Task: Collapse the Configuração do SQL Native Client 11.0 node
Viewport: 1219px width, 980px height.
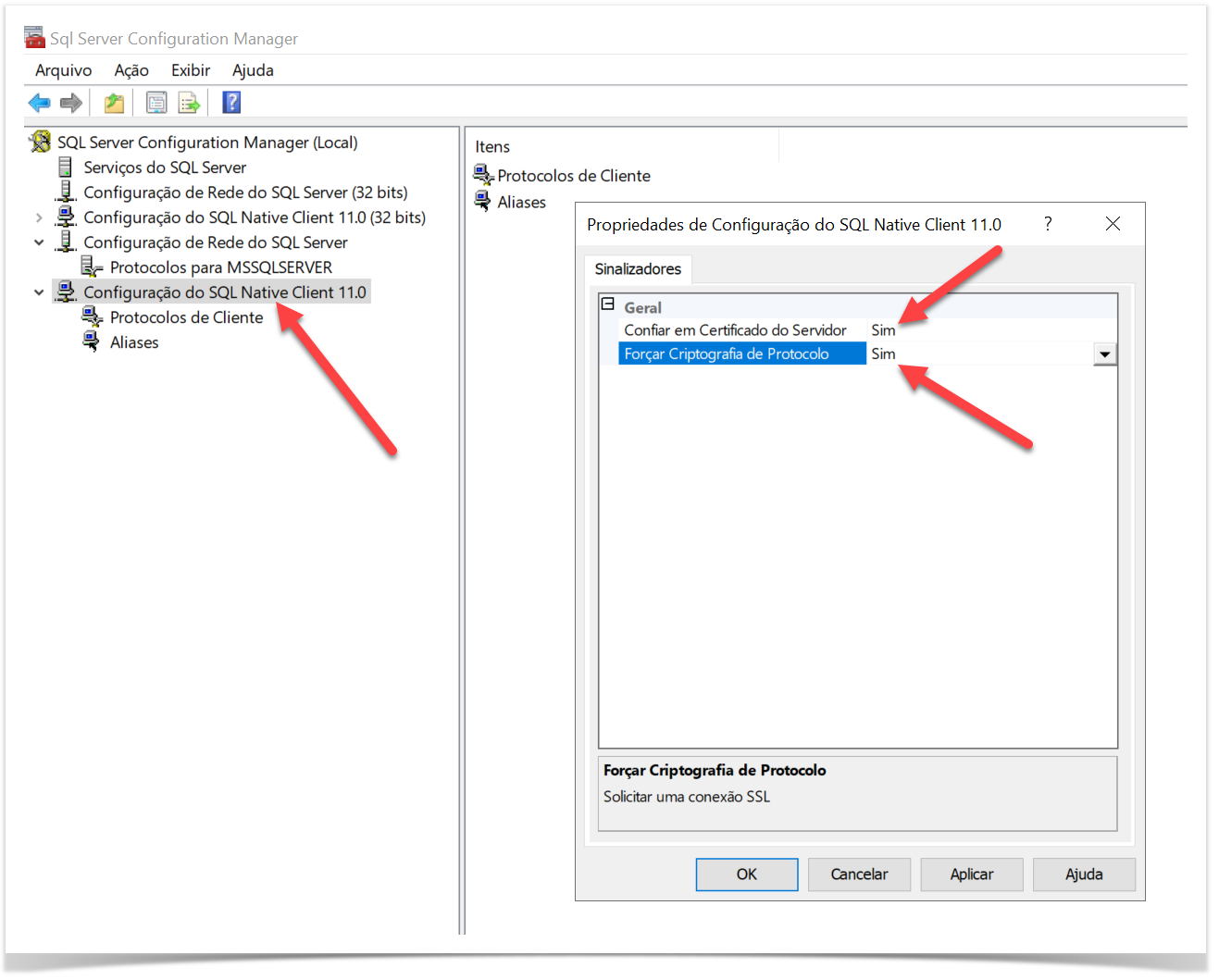Action: coord(39,292)
